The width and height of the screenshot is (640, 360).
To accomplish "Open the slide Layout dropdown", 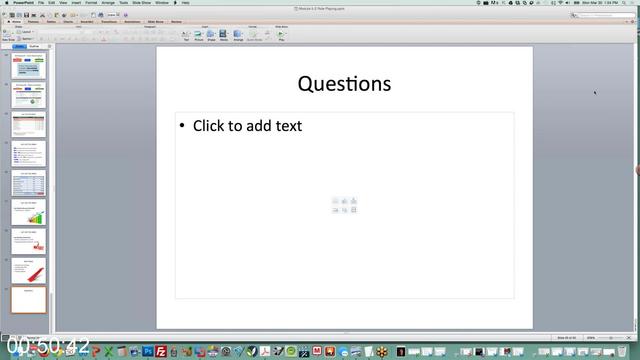I will pos(25,31).
